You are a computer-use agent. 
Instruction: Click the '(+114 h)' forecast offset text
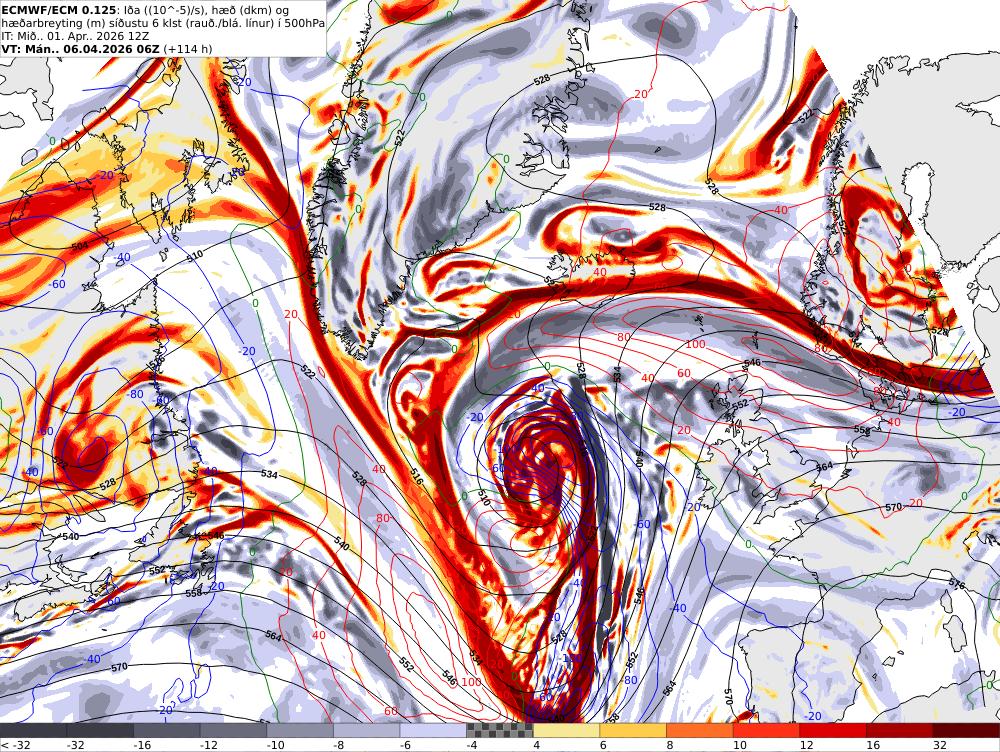(188, 49)
